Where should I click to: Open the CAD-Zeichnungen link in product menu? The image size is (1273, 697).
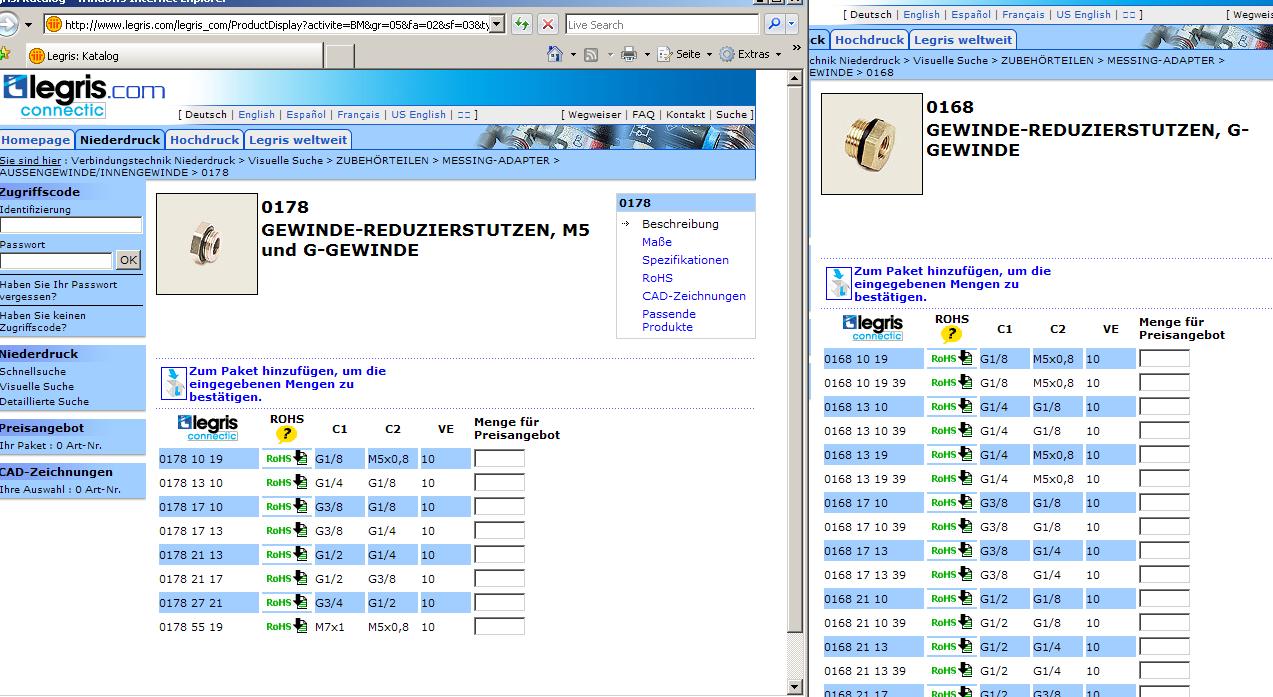pyautogui.click(x=693, y=296)
